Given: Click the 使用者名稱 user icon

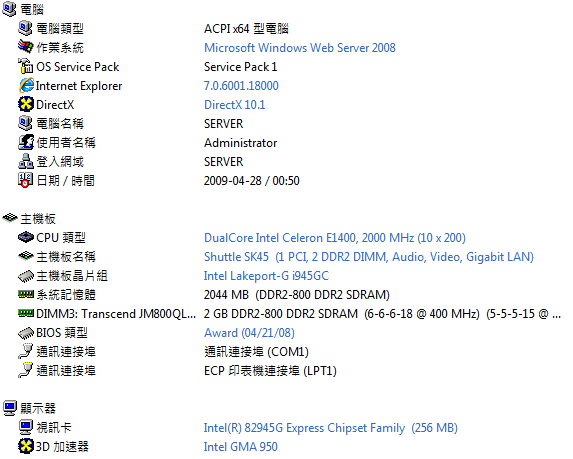Looking at the screenshot, I should [26, 143].
